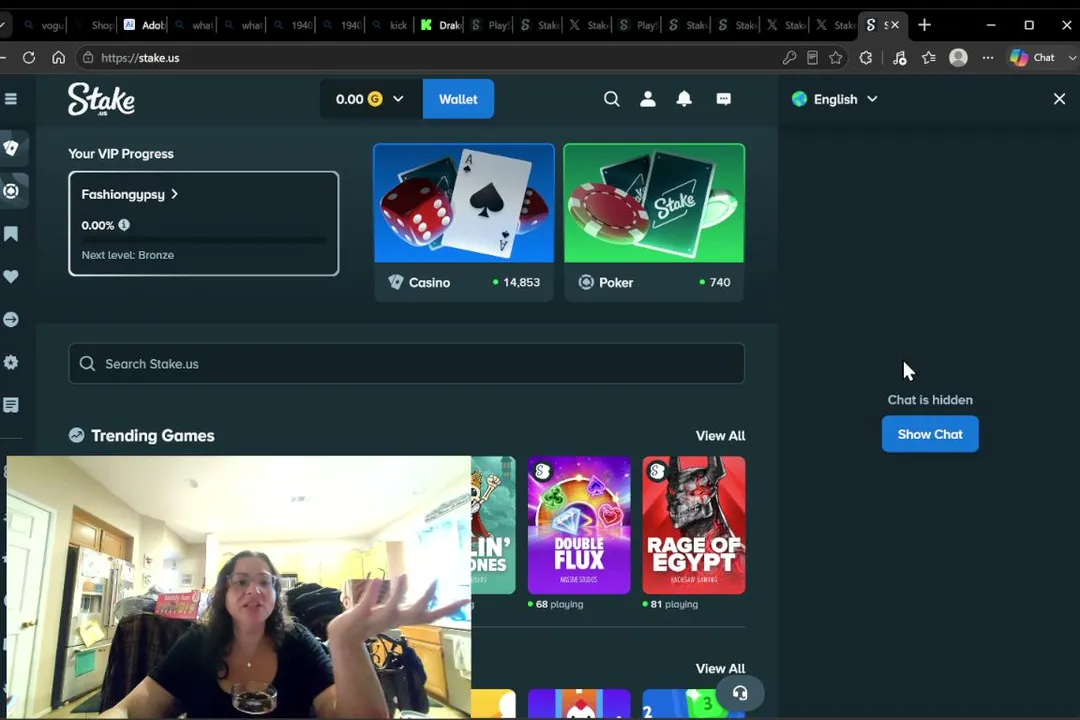Close the chat panel with the X
The height and width of the screenshot is (720, 1080).
pos(1059,99)
